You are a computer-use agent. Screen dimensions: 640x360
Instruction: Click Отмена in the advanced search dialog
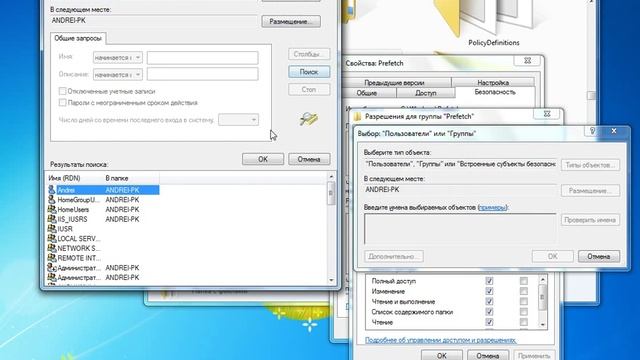(x=309, y=159)
